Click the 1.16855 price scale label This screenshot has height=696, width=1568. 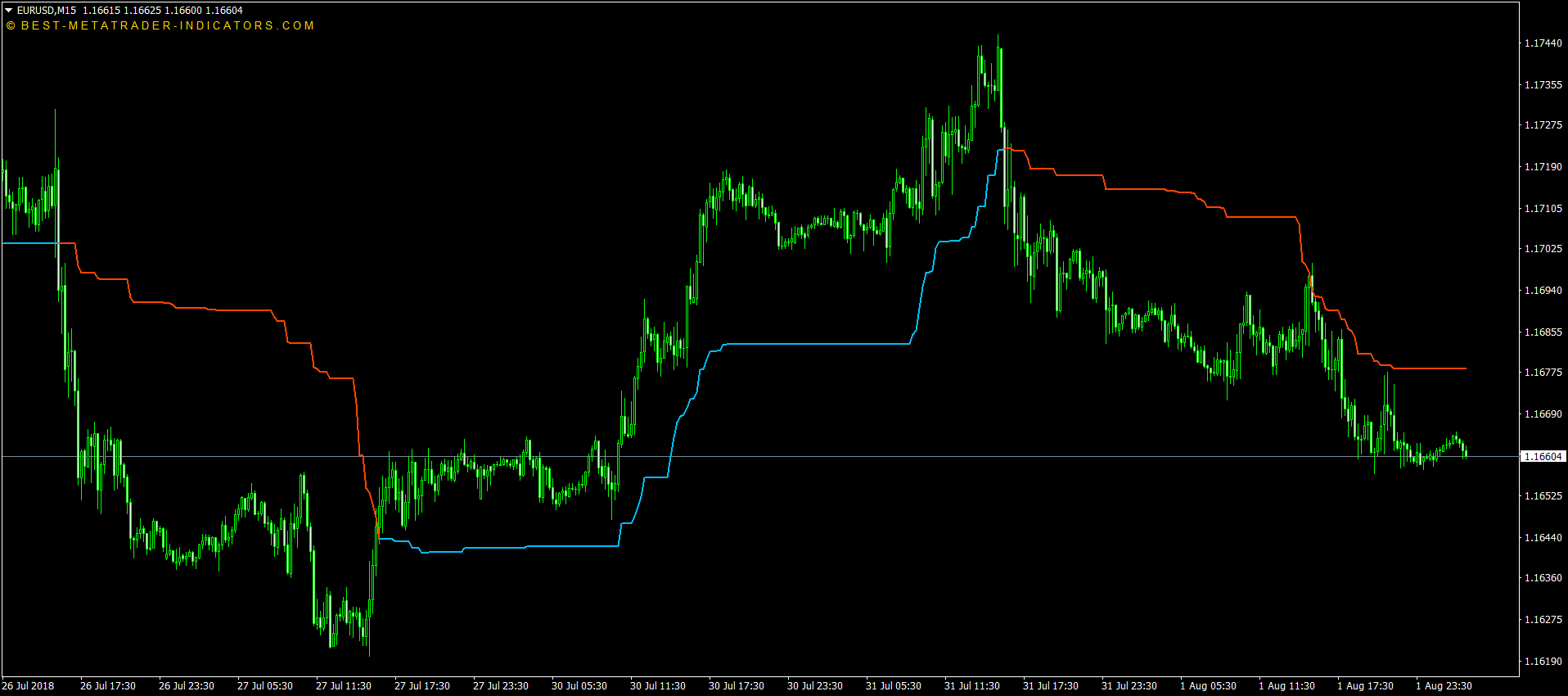(x=1543, y=332)
